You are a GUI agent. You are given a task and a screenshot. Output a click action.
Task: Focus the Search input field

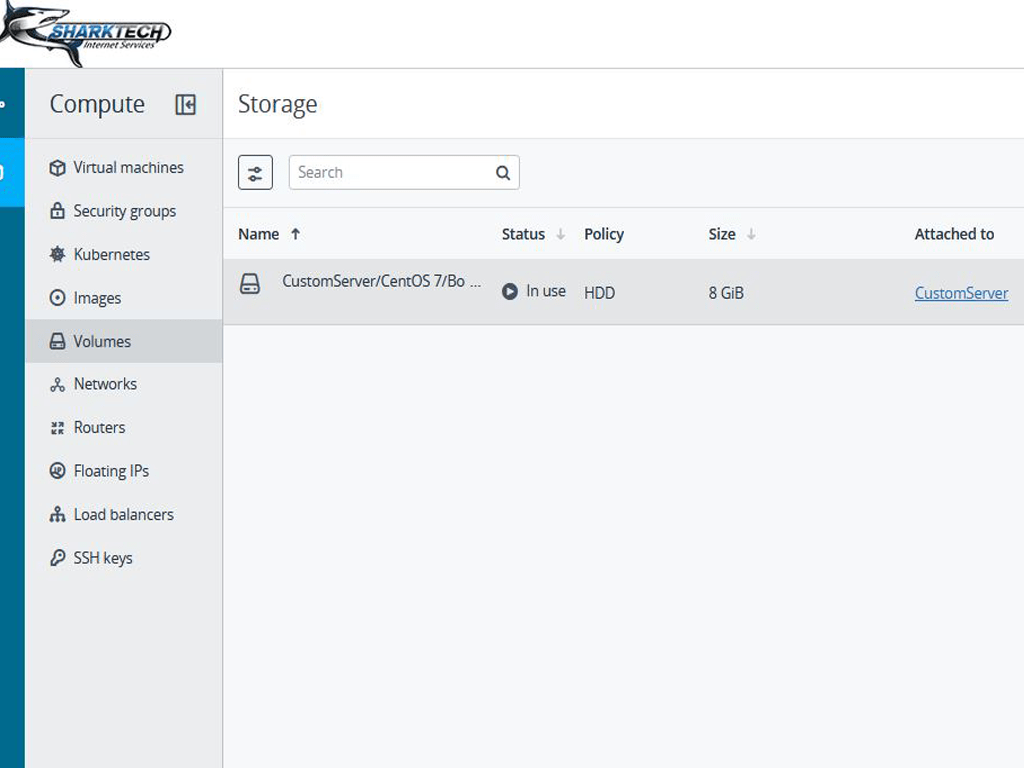390,172
